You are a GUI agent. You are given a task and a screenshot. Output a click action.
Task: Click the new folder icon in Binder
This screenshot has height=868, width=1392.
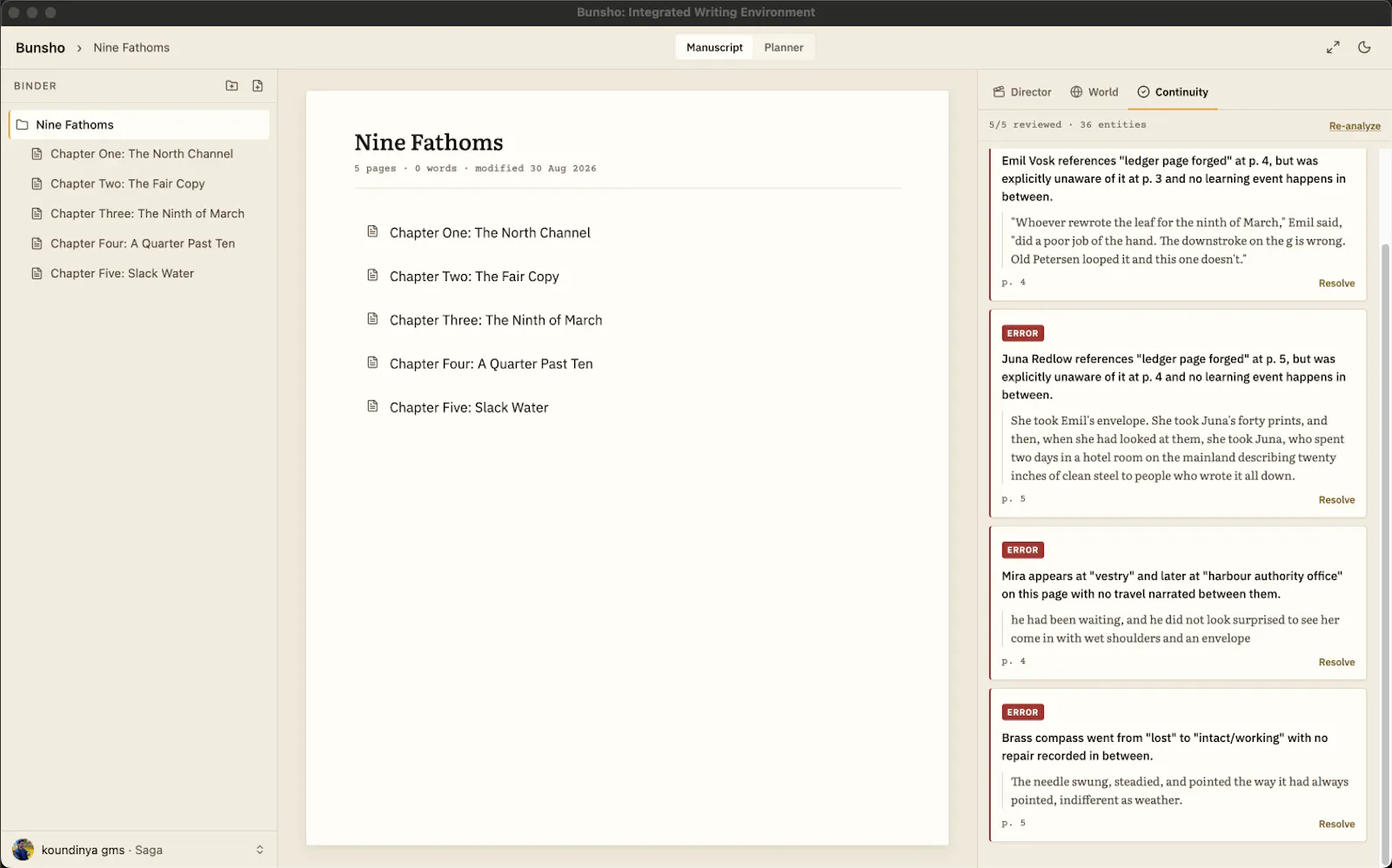pyautogui.click(x=231, y=85)
